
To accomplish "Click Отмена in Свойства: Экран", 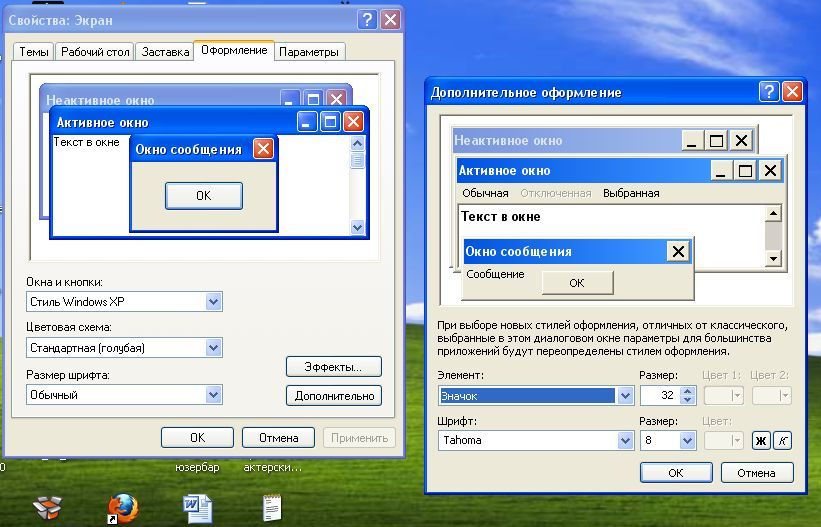I will 279,437.
